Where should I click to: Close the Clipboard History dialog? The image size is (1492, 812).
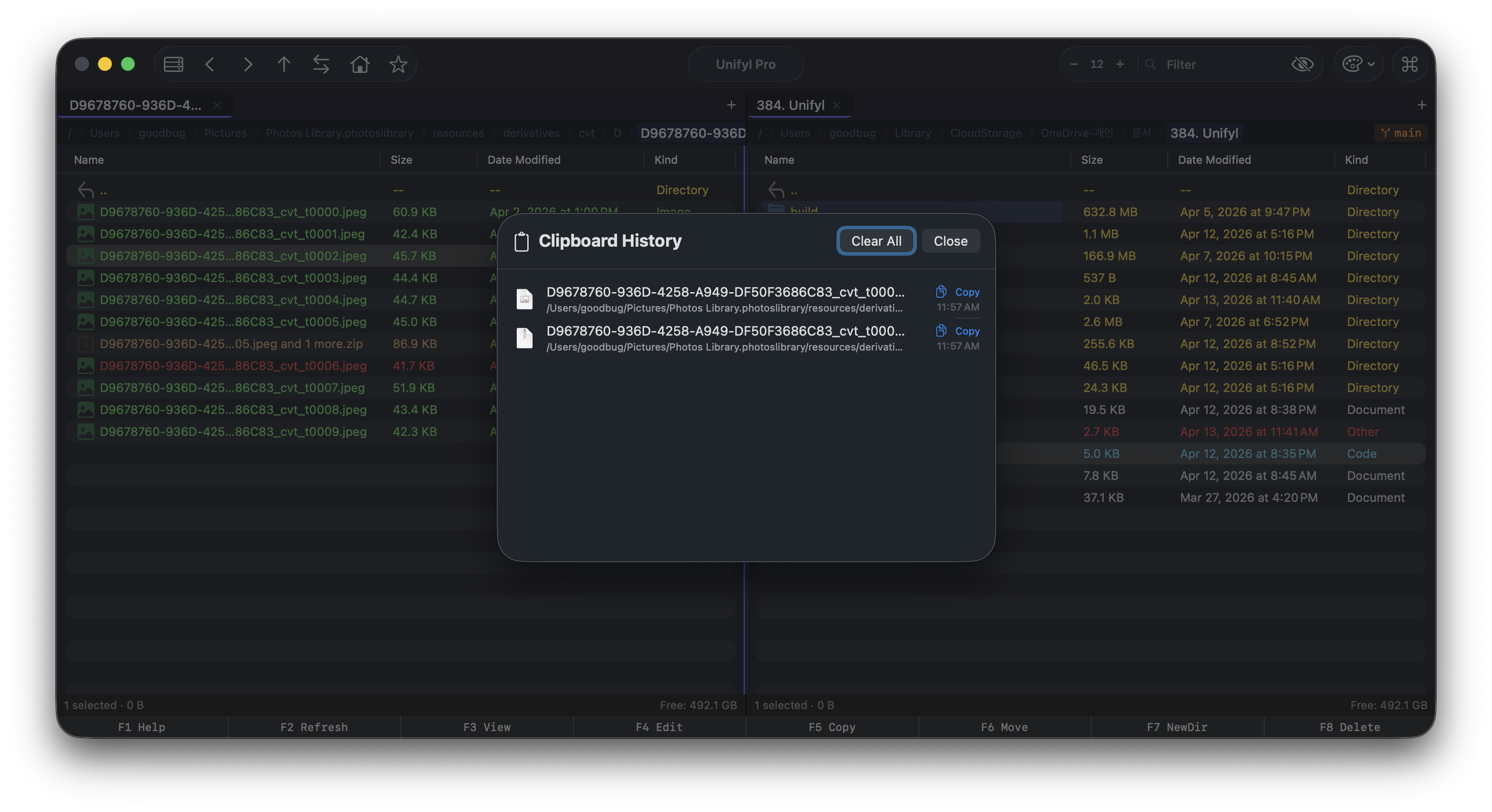click(x=950, y=241)
